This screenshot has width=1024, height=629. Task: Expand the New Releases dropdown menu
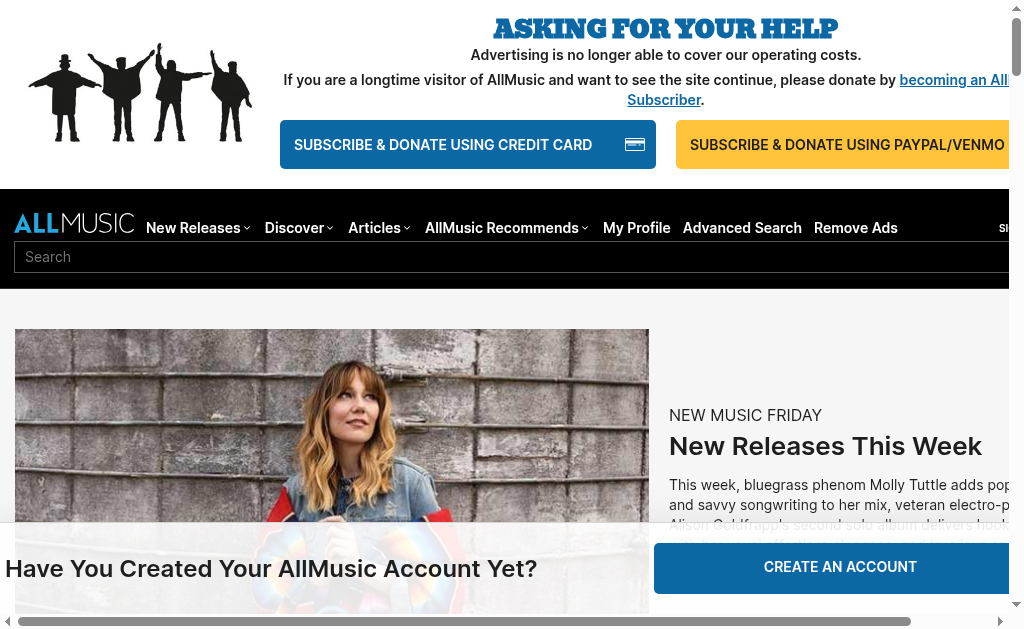pos(198,228)
